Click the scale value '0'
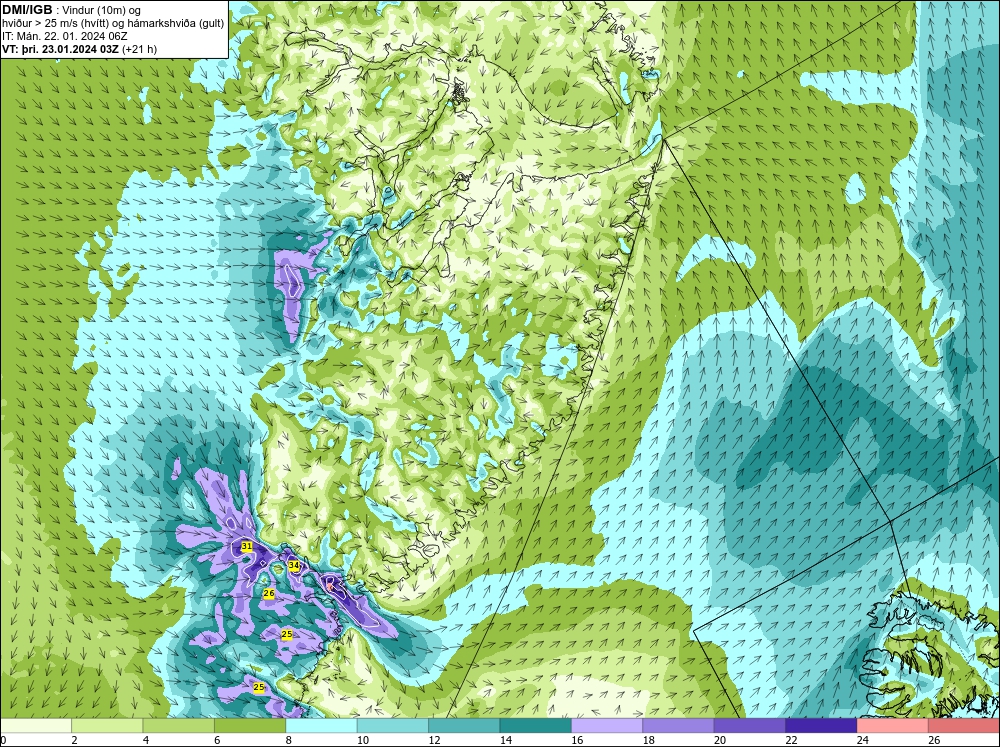 (x=3, y=740)
